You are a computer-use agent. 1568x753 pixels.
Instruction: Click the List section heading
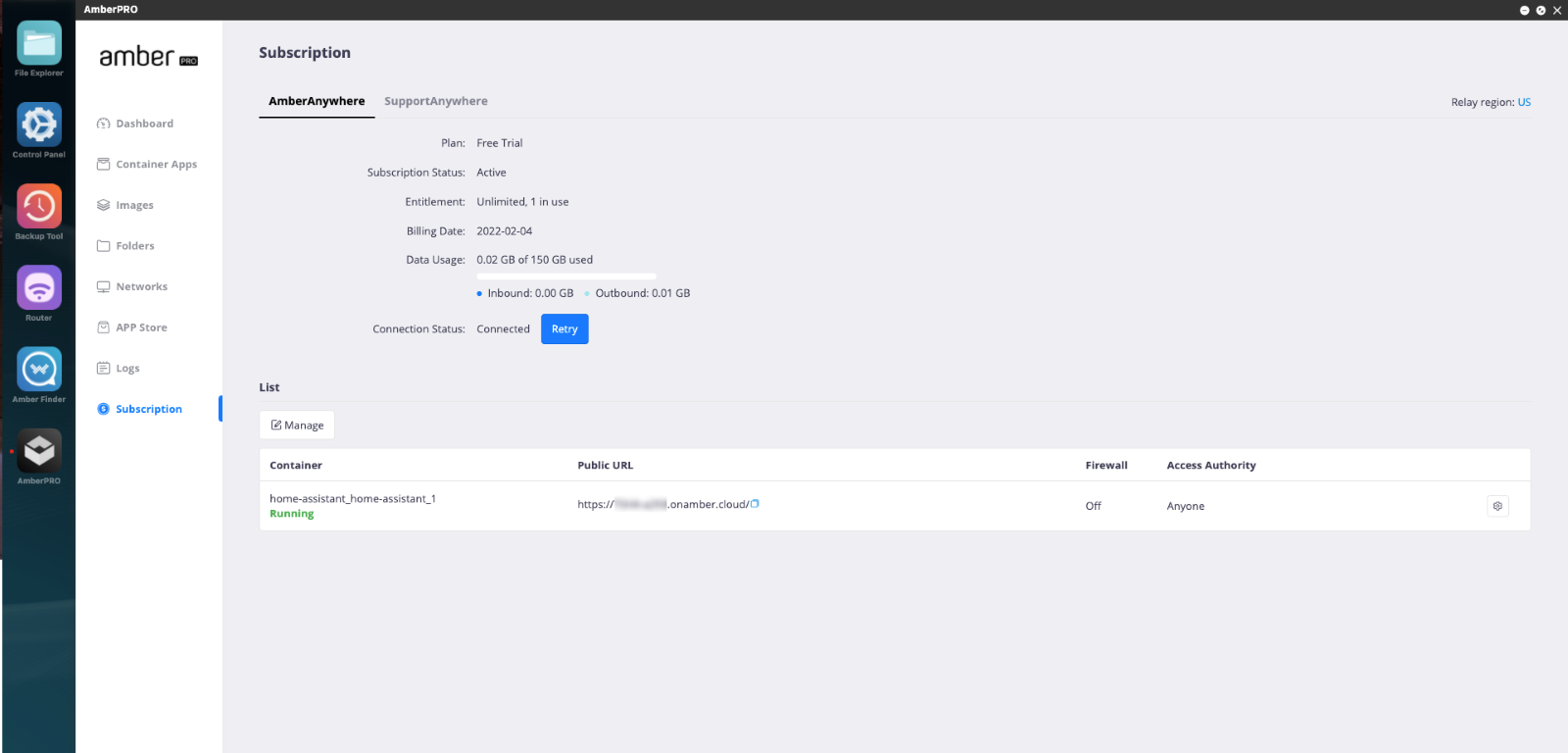pyautogui.click(x=269, y=387)
